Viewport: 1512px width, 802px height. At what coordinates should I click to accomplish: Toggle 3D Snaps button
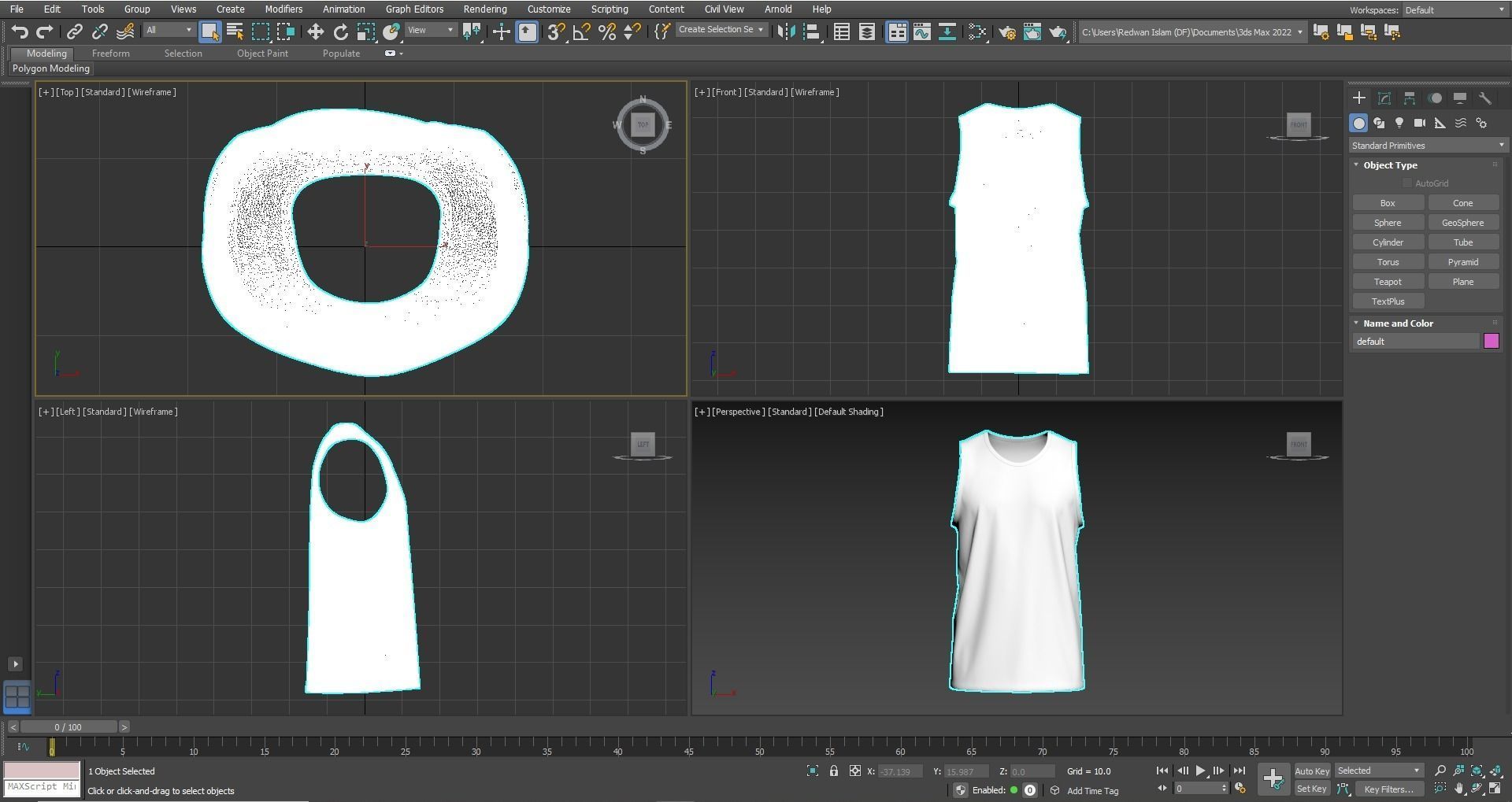pos(556,31)
